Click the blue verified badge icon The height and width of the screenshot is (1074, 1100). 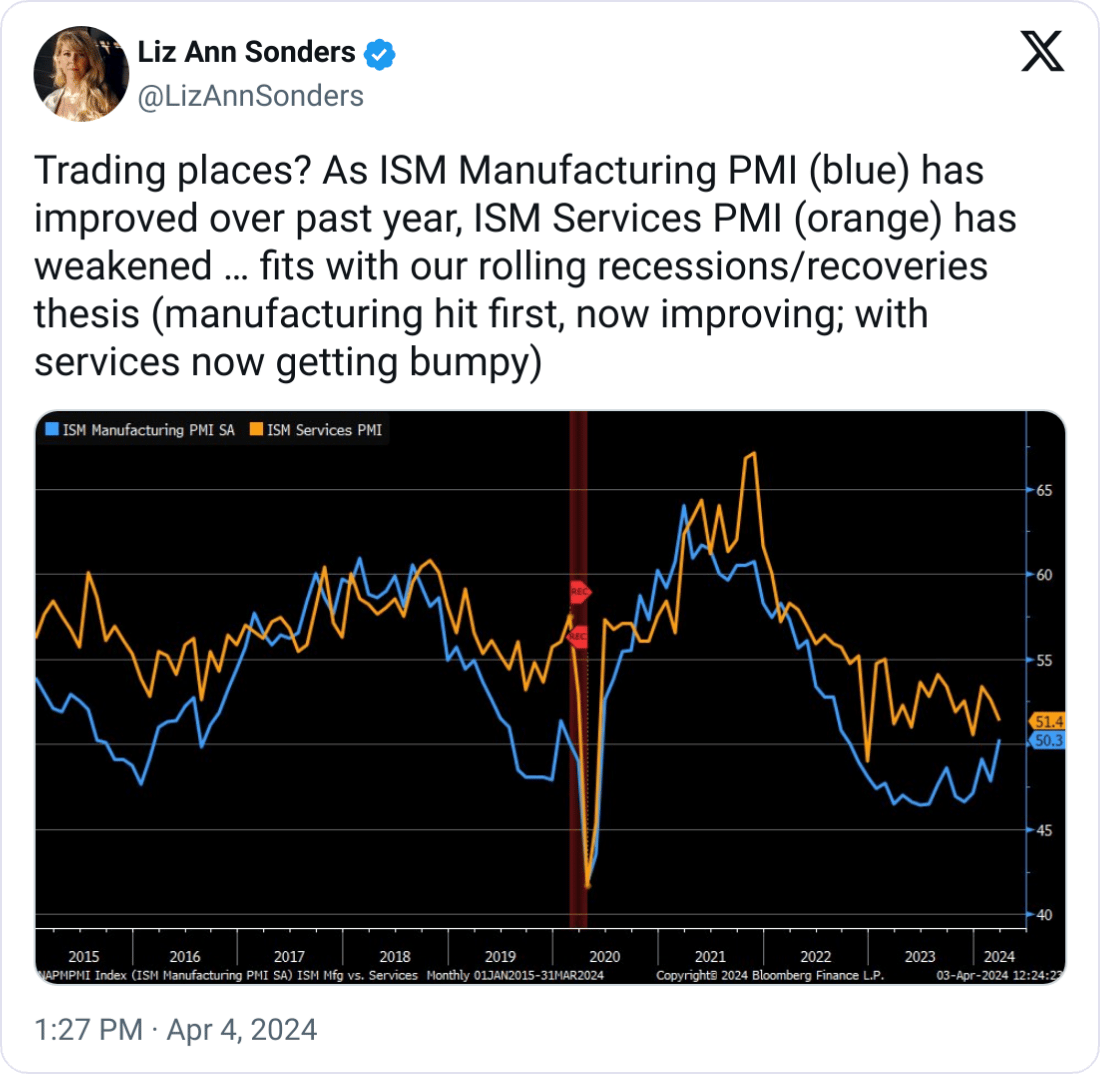380,54
